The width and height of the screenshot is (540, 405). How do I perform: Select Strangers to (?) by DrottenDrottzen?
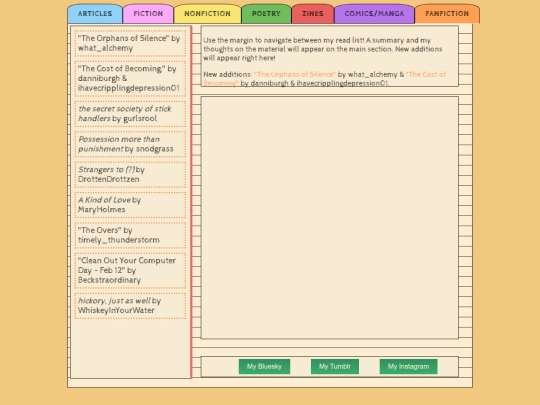tap(130, 174)
